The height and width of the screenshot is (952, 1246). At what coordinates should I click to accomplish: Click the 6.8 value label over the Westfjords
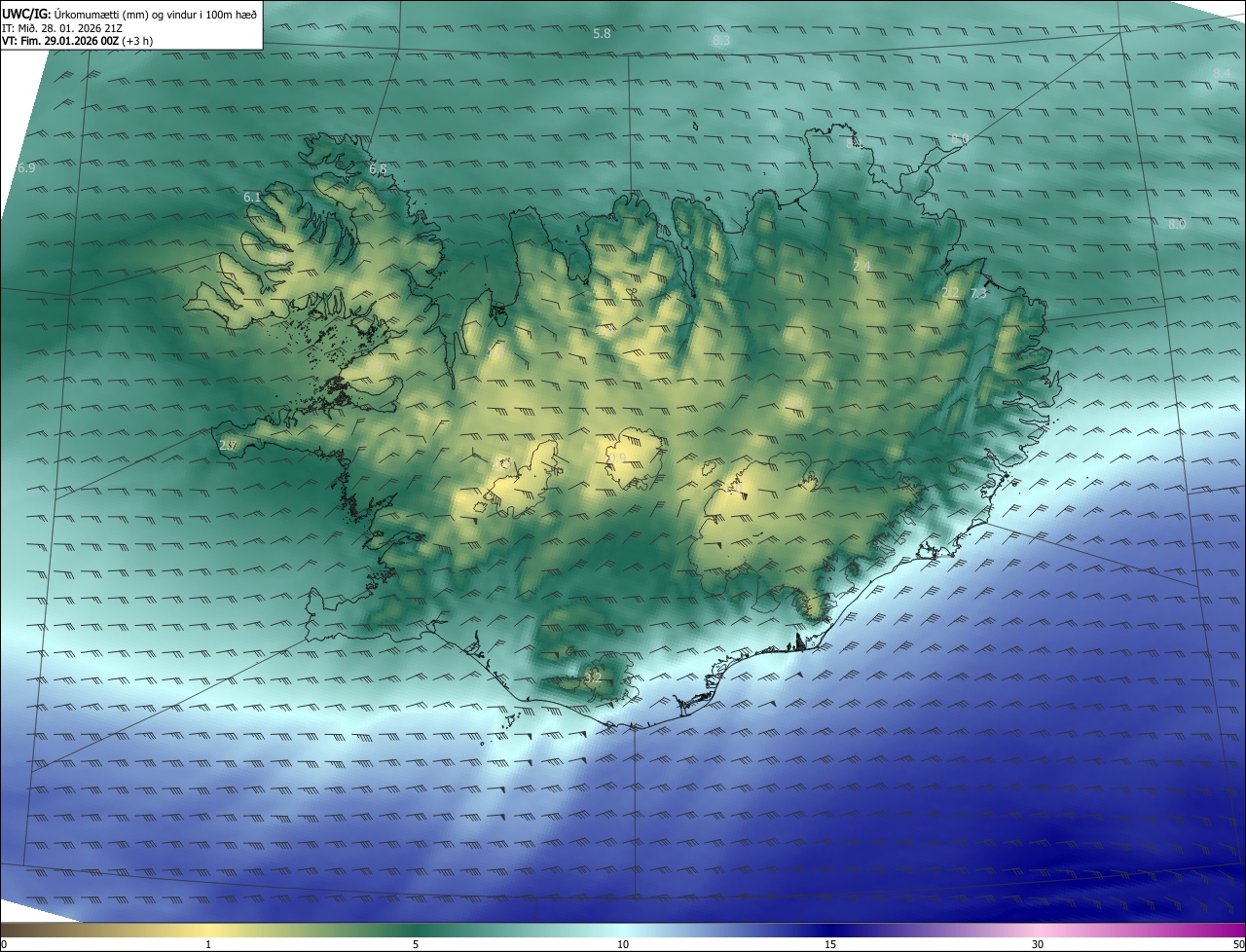(x=378, y=169)
